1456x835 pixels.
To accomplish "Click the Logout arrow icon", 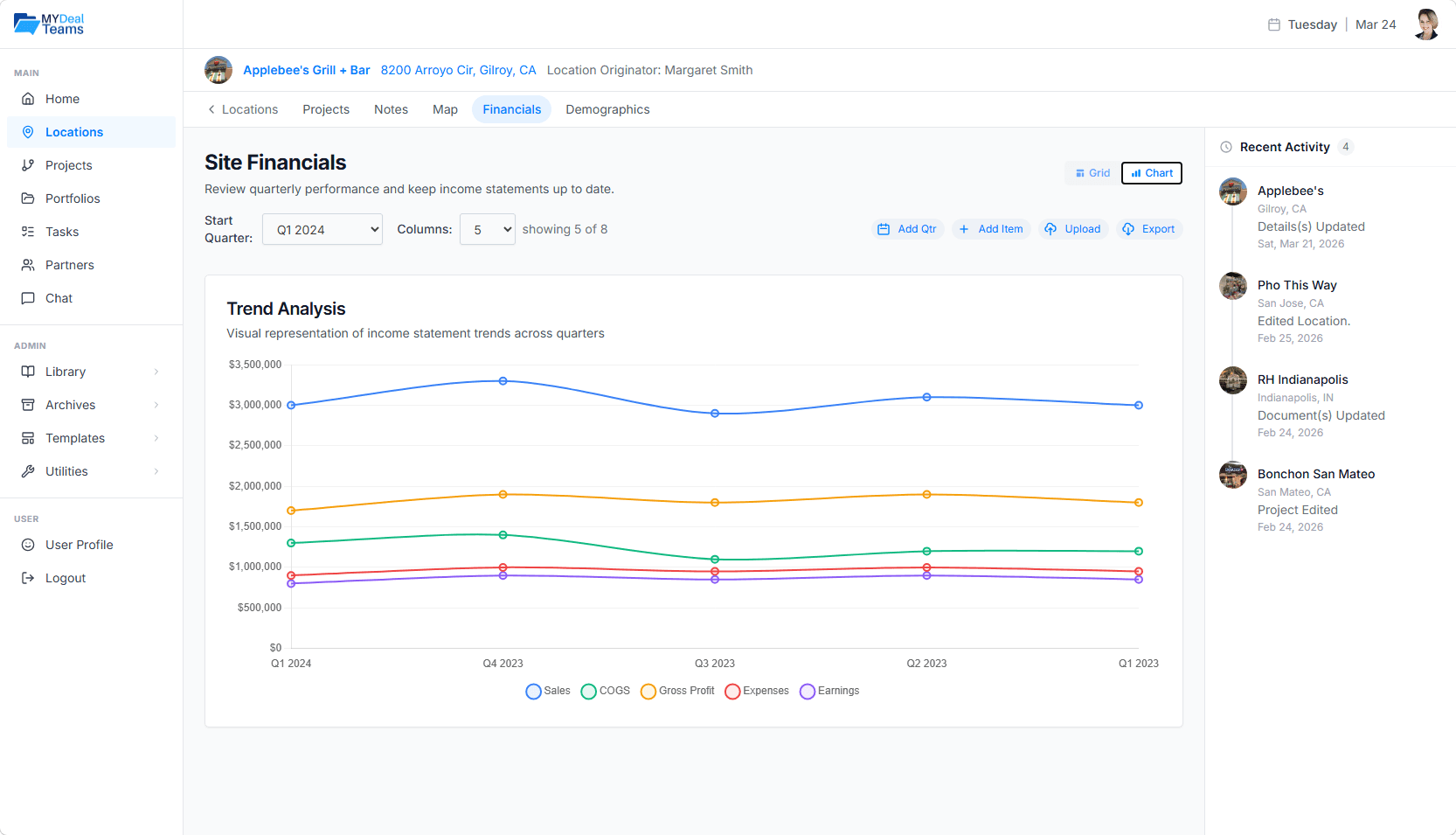I will point(28,578).
